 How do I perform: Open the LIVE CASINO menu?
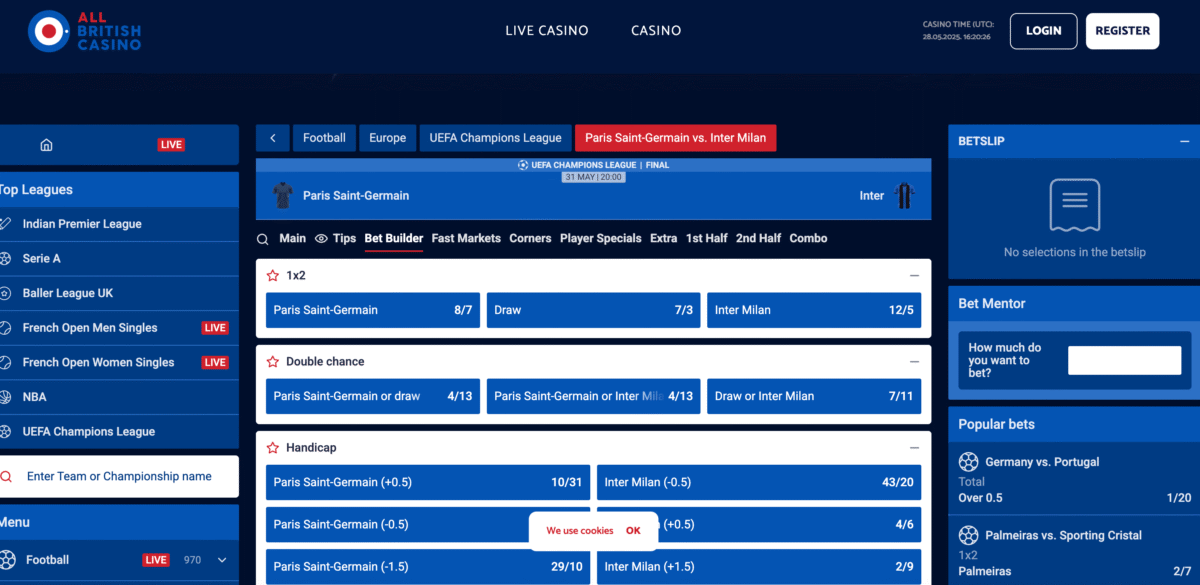(x=547, y=31)
